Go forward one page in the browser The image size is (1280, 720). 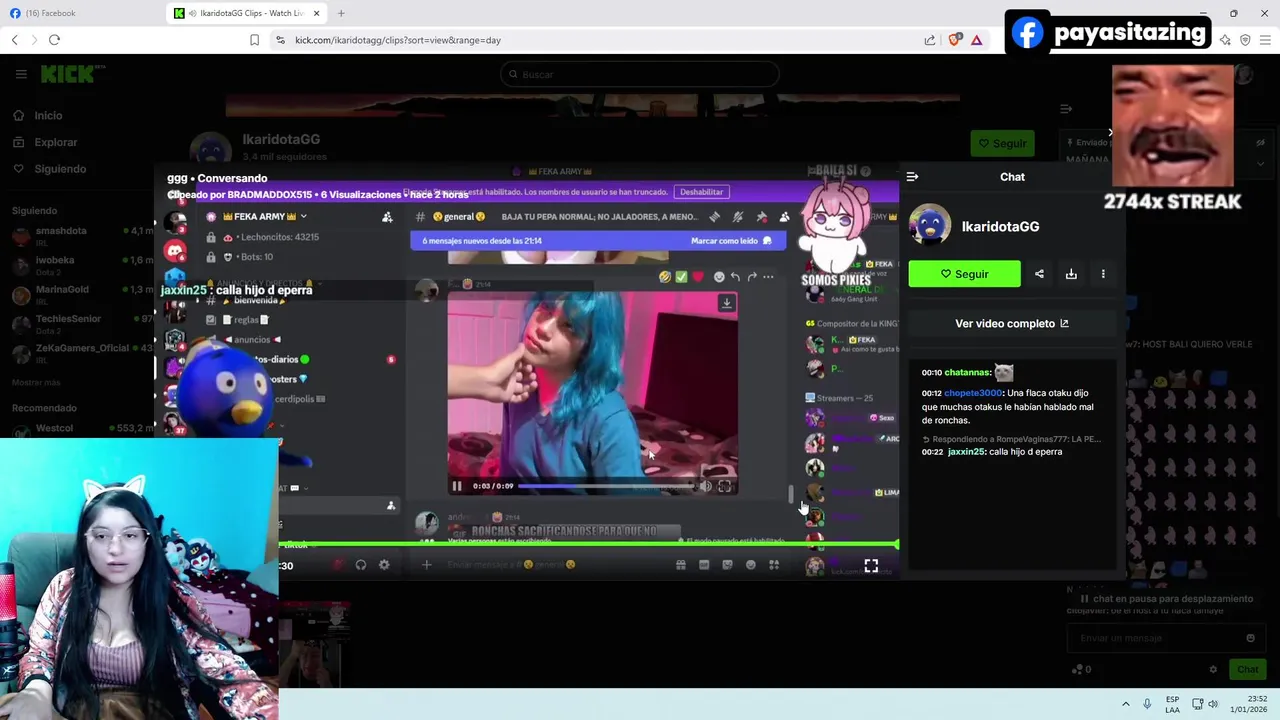pos(34,40)
